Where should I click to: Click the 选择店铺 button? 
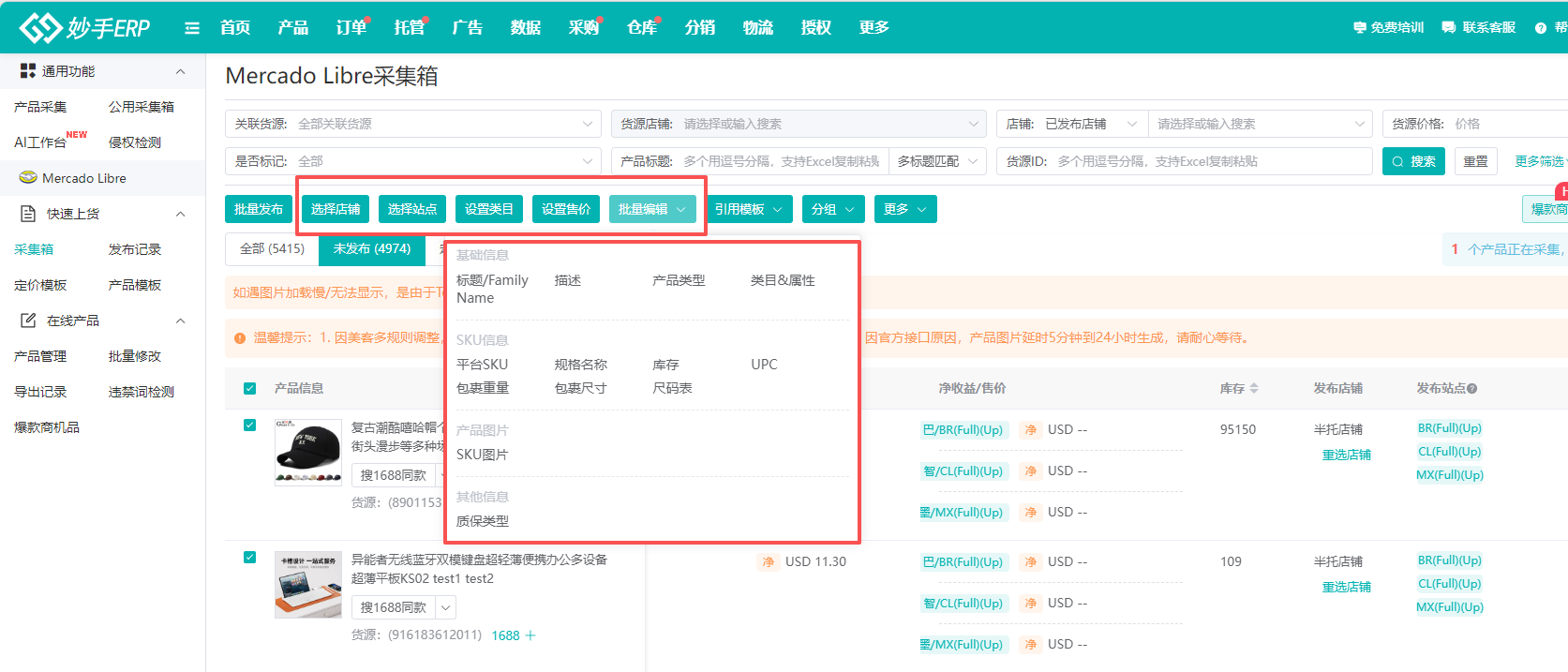(x=336, y=209)
